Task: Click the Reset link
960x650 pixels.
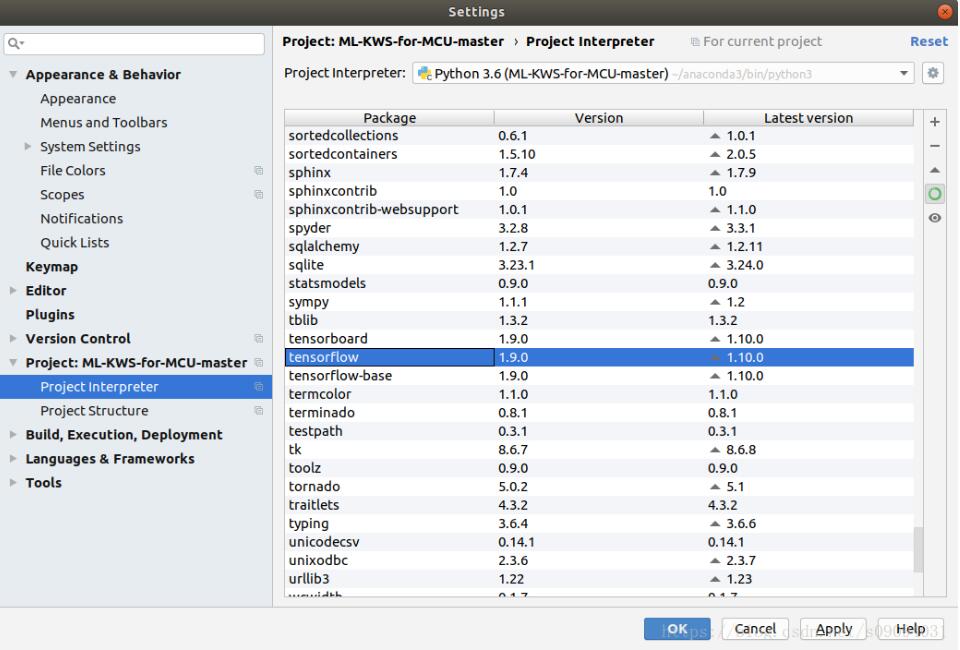Action: pyautogui.click(x=929, y=42)
